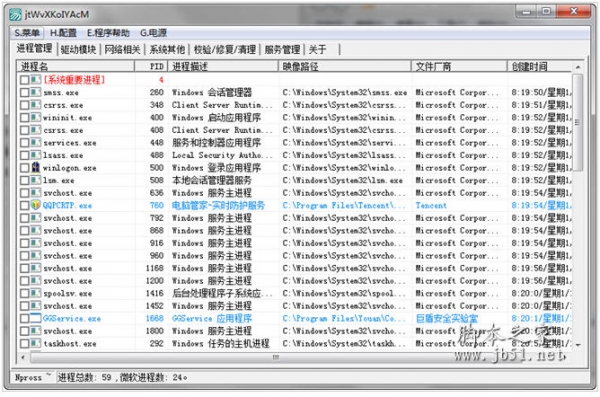Sort by 映像路径 column header
Image resolution: width=600 pixels, height=397 pixels.
345,67
